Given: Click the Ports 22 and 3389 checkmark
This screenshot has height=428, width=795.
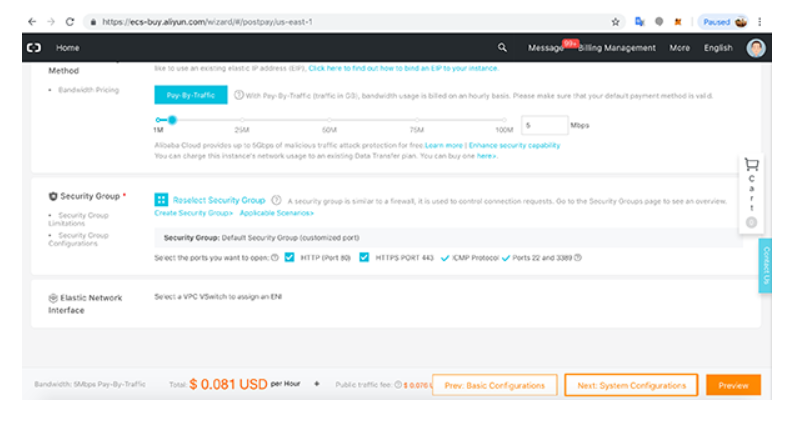Looking at the screenshot, I should pos(505,258).
